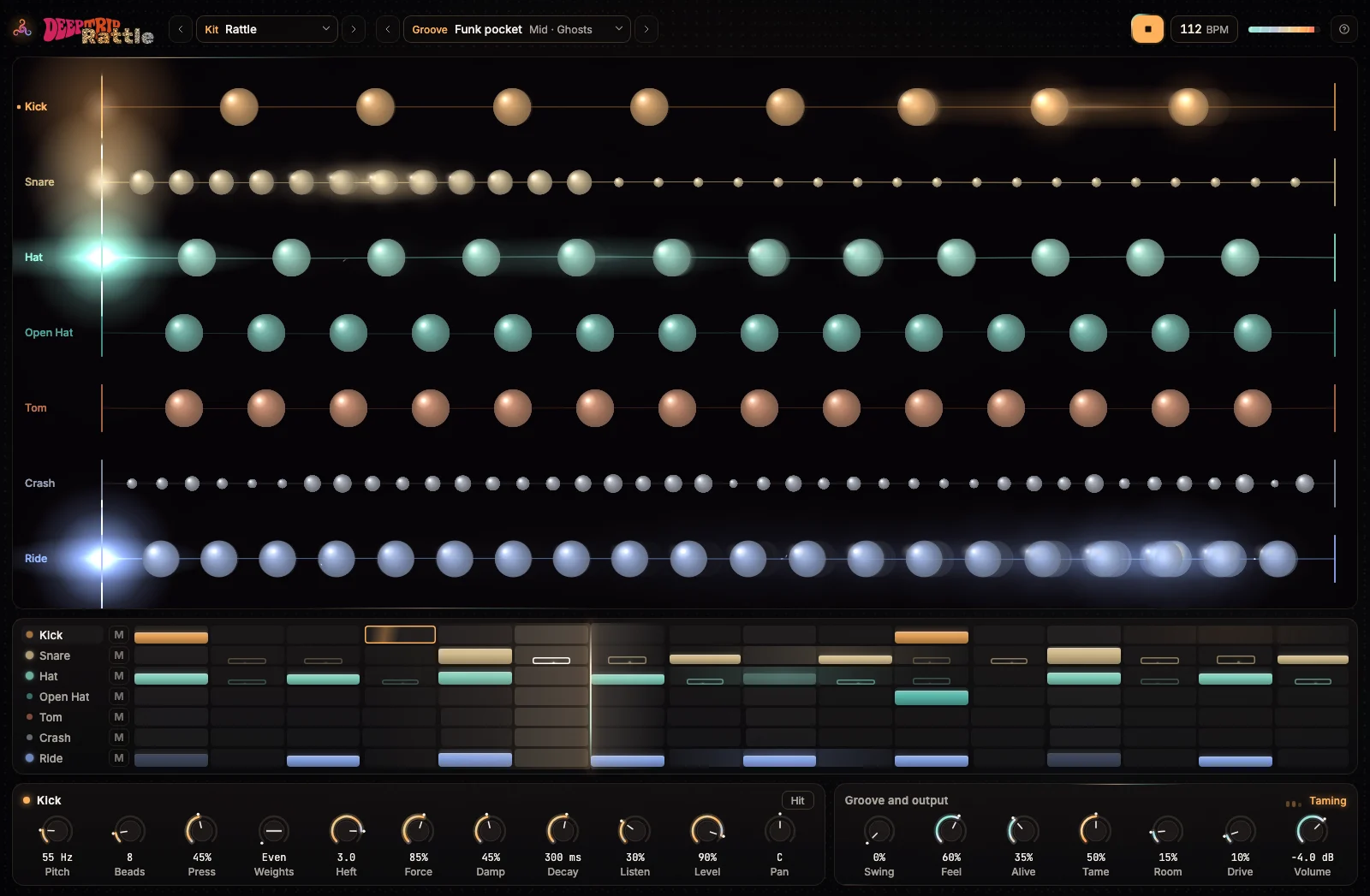
Task: Toggle the first Kick step in sequencer
Action: [x=171, y=637]
